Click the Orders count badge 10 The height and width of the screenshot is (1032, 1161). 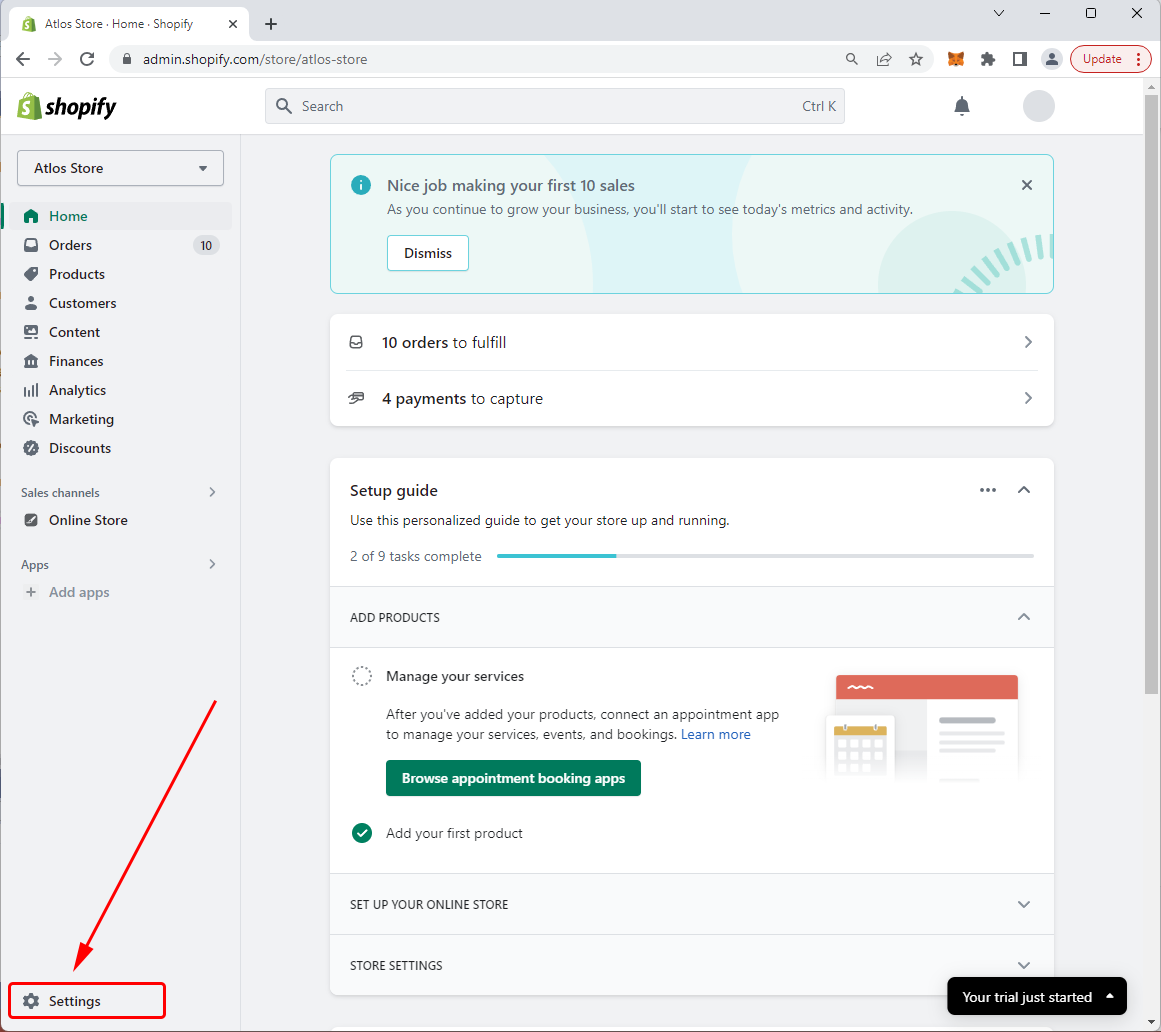click(206, 245)
